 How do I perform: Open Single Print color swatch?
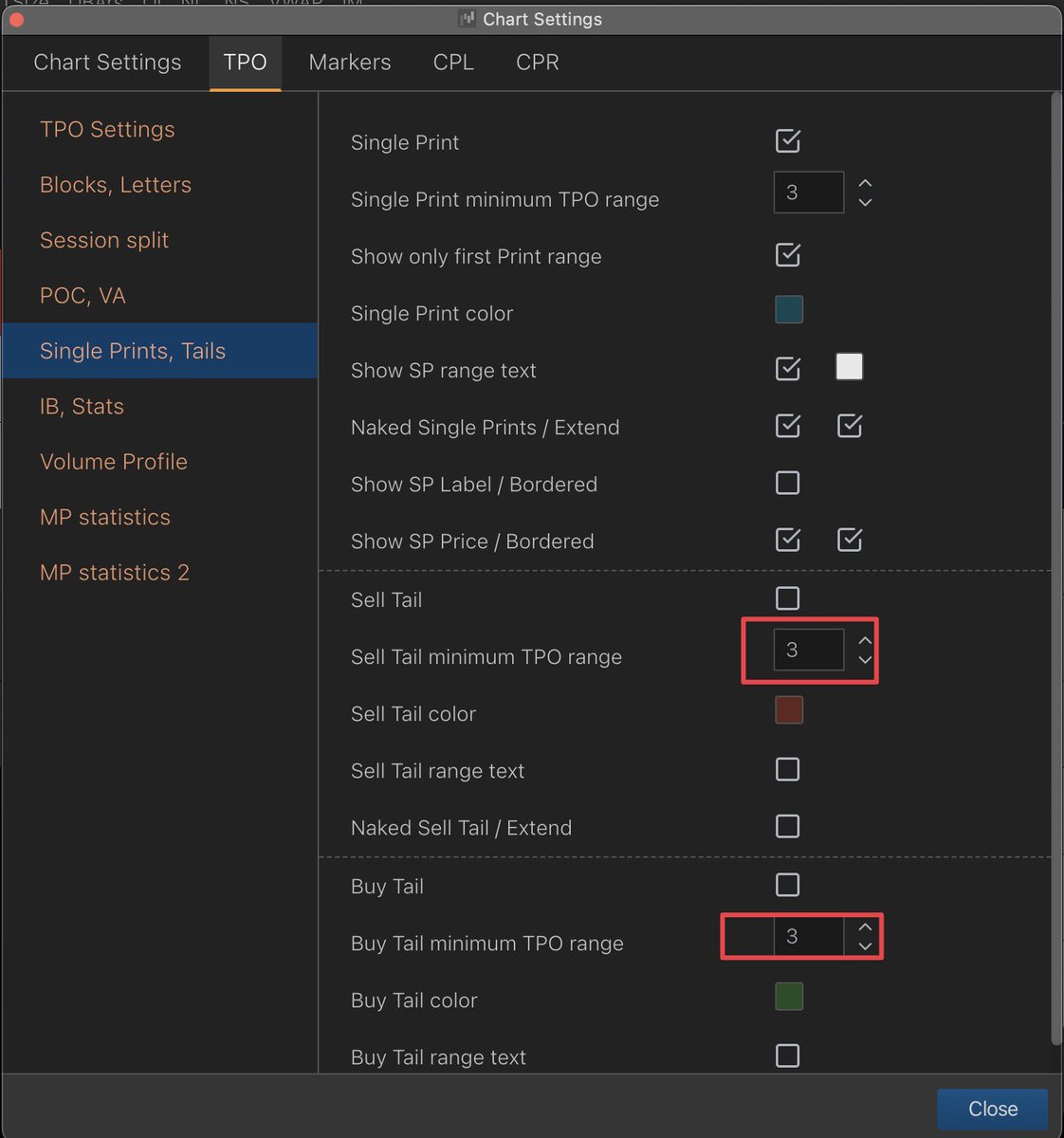tap(789, 310)
